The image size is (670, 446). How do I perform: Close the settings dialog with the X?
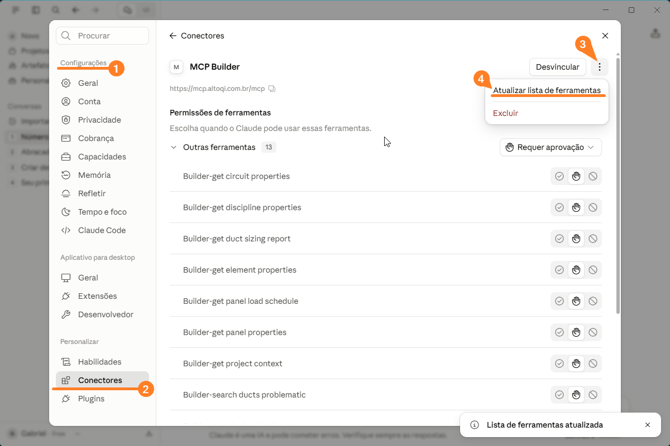pos(605,35)
